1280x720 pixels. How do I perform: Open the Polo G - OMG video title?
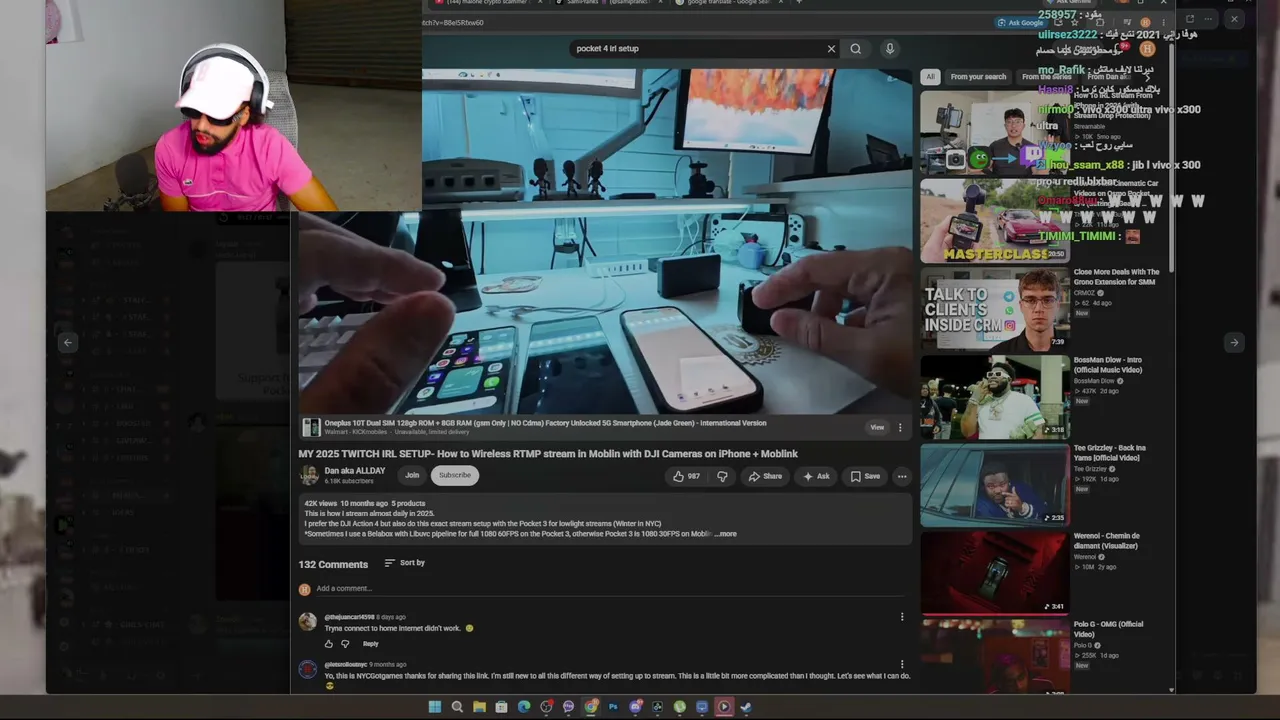click(1108, 629)
